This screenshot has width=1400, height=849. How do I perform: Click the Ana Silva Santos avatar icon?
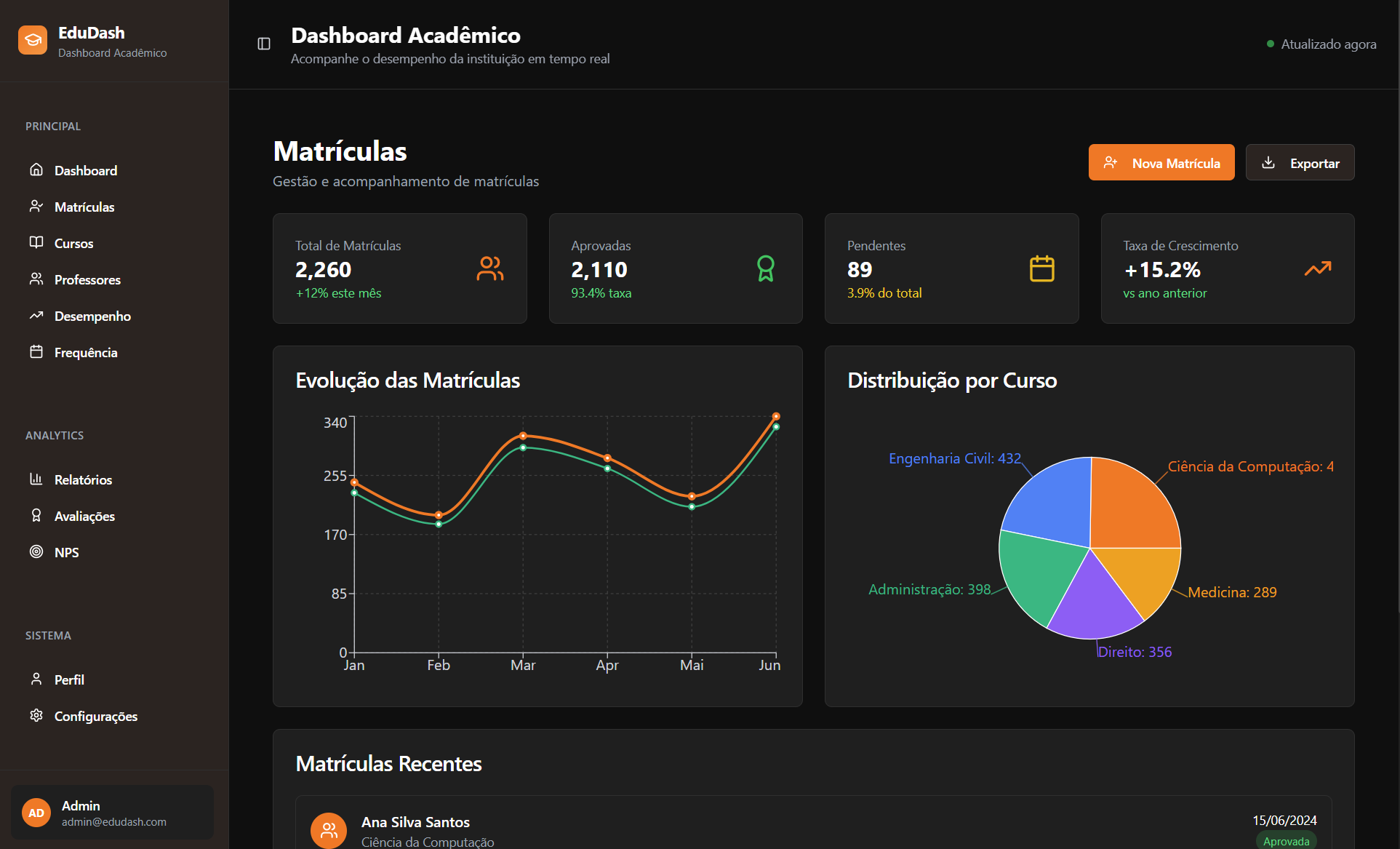[329, 830]
